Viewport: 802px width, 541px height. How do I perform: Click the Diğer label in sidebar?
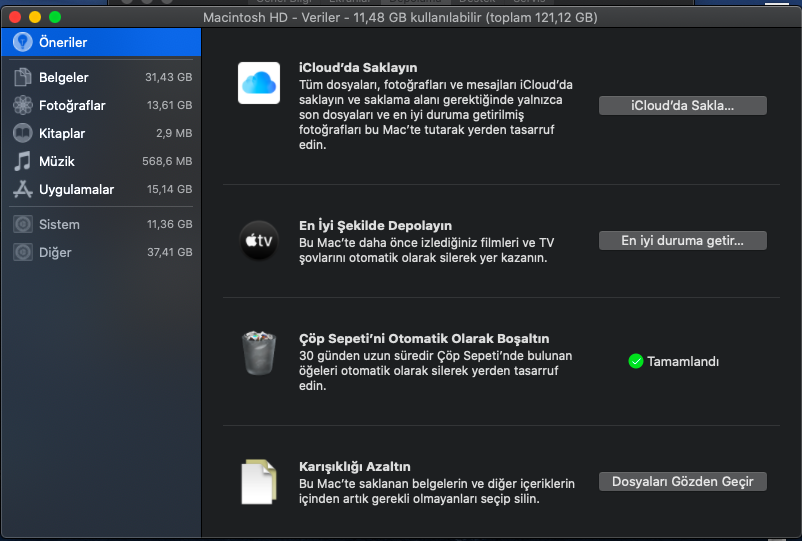pos(55,253)
